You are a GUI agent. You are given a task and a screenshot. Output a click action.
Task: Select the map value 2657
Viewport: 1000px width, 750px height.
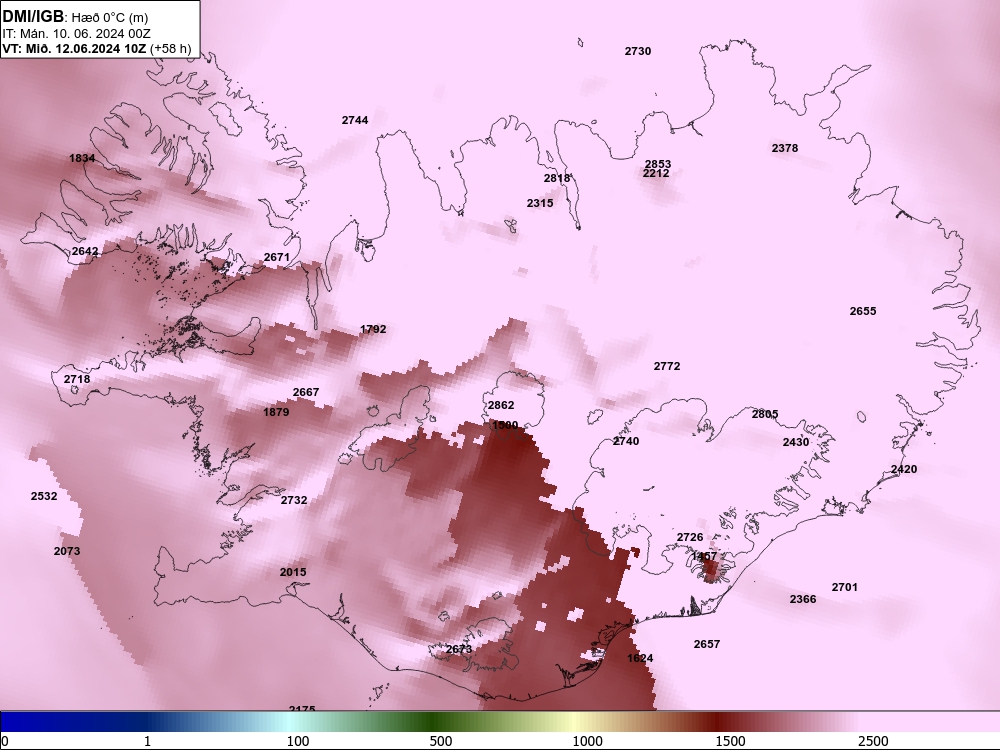tap(707, 644)
